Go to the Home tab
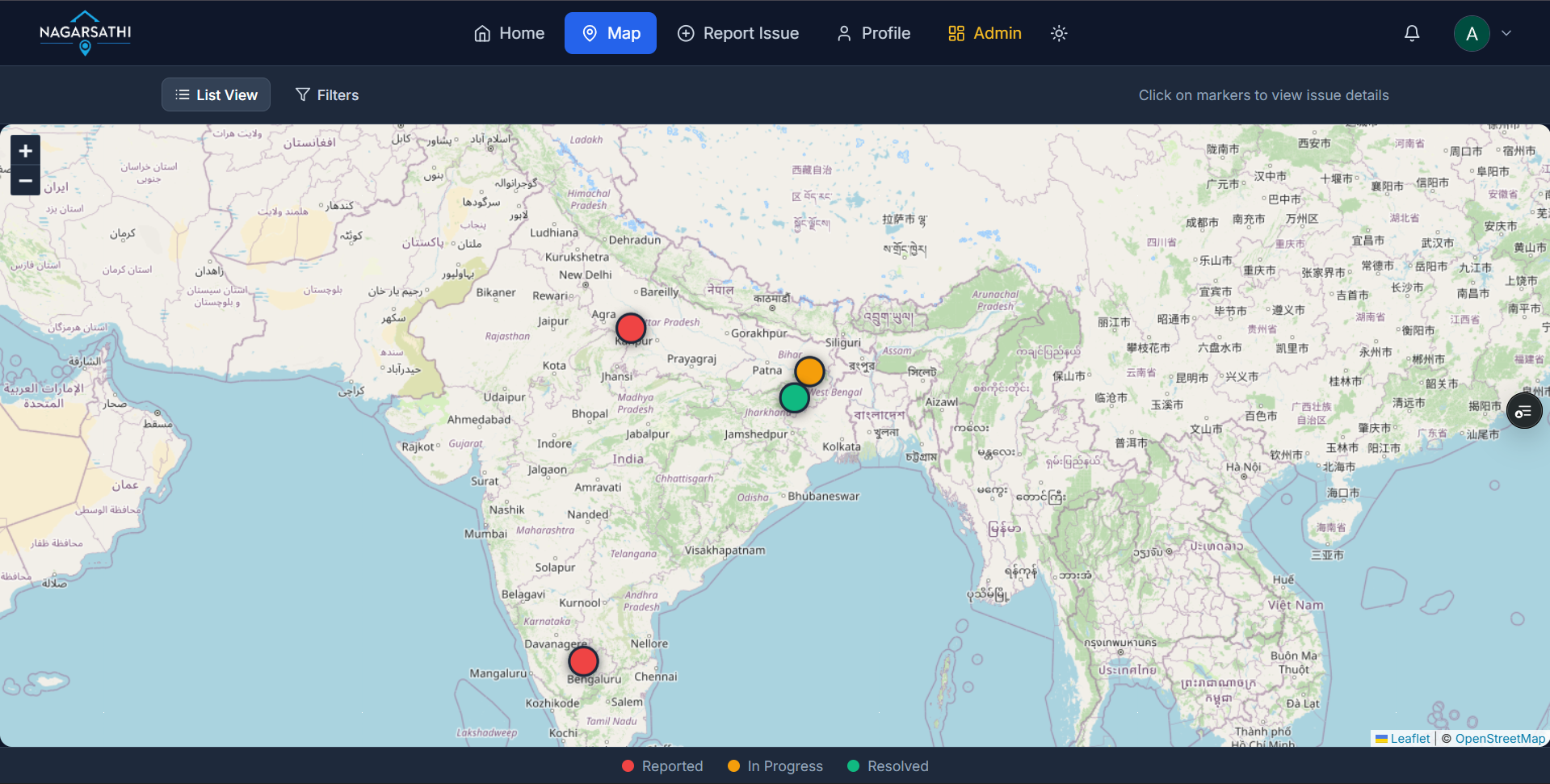This screenshot has width=1550, height=784. [509, 33]
